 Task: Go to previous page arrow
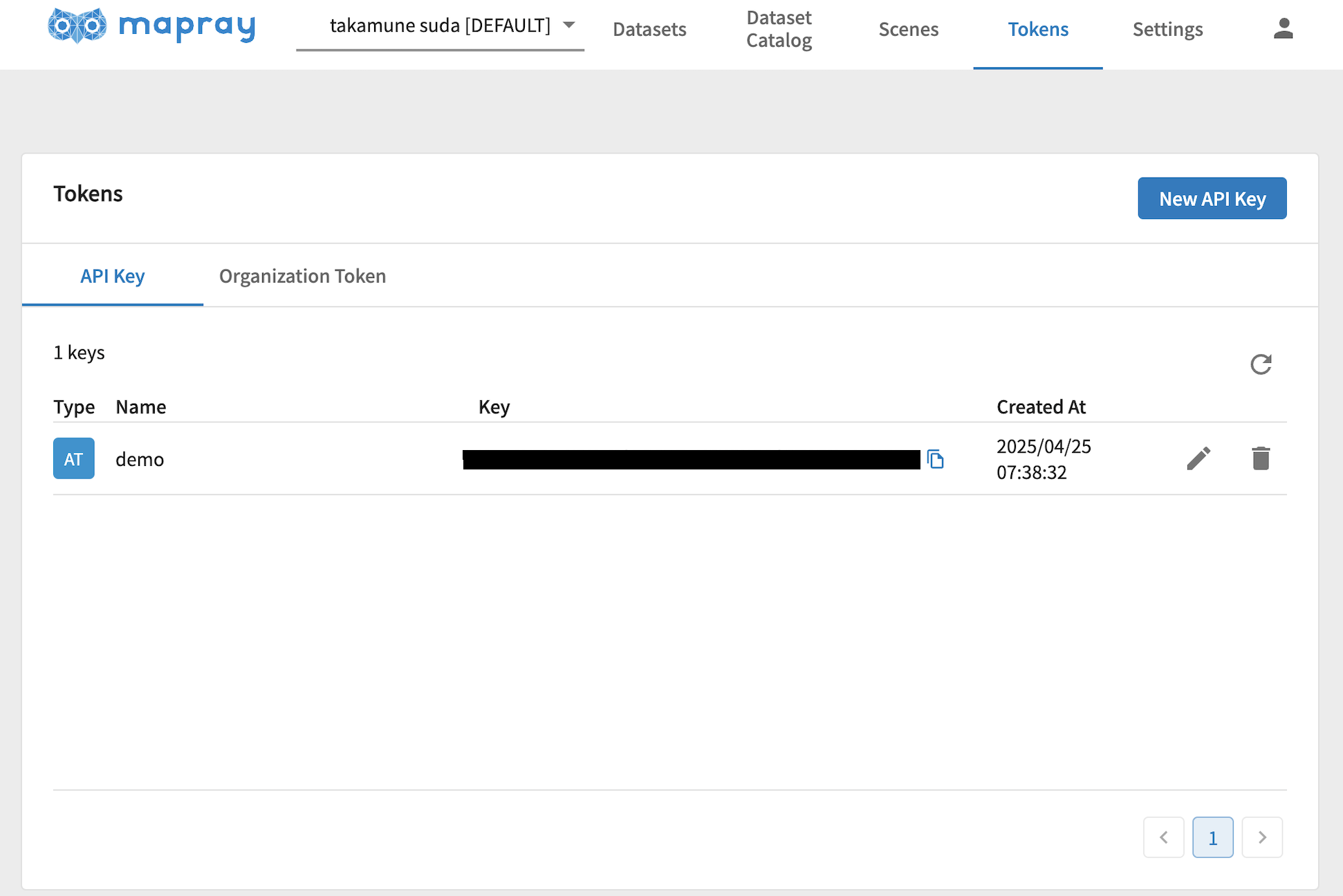click(1163, 837)
